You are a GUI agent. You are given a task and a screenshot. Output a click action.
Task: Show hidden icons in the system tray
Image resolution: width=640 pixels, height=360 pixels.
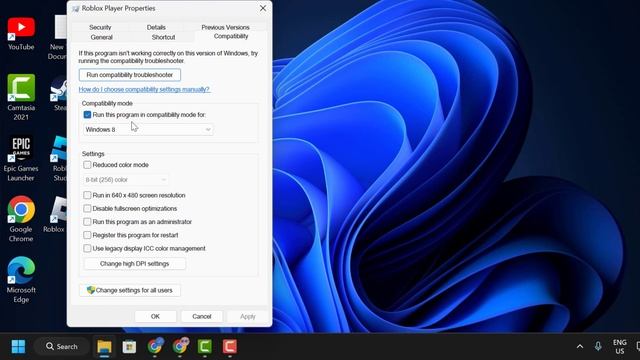click(x=580, y=347)
